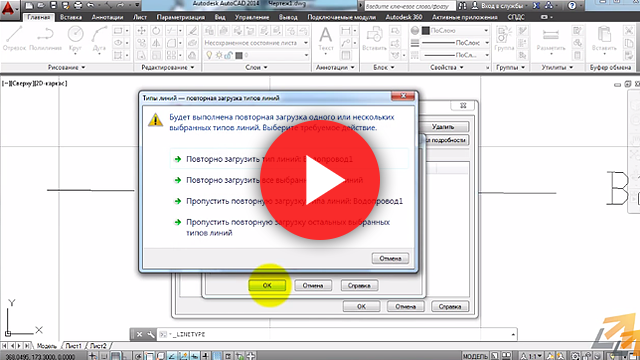Choose the Erase tool in Редактирование panel
The image size is (640, 360).
point(192,31)
